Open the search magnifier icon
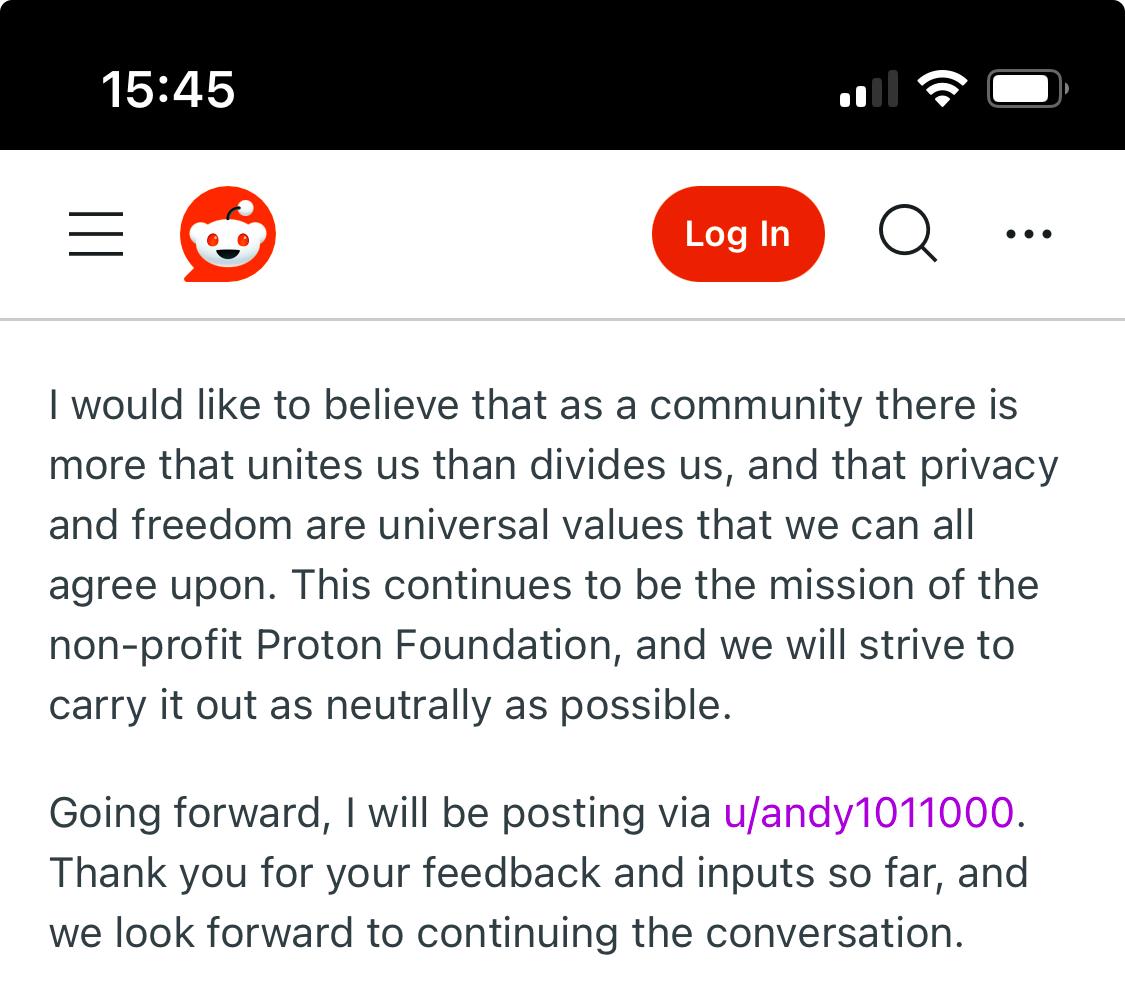The width and height of the screenshot is (1125, 990). coord(907,234)
